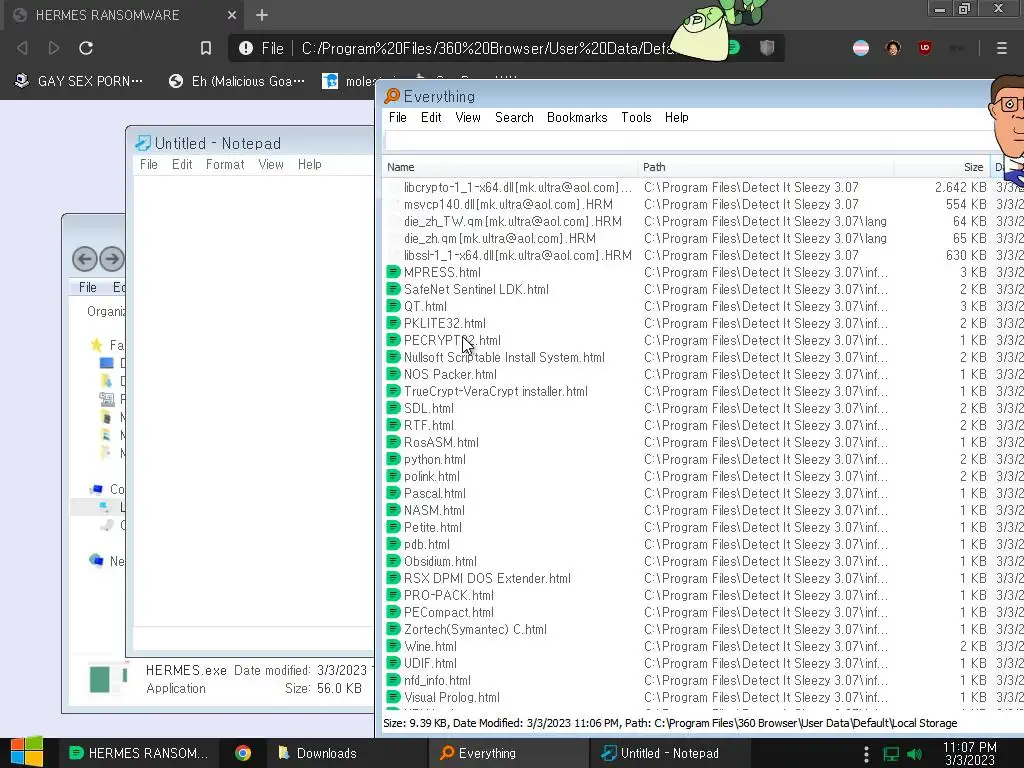
Task: Open Edit menu in Everything
Action: coord(431,118)
